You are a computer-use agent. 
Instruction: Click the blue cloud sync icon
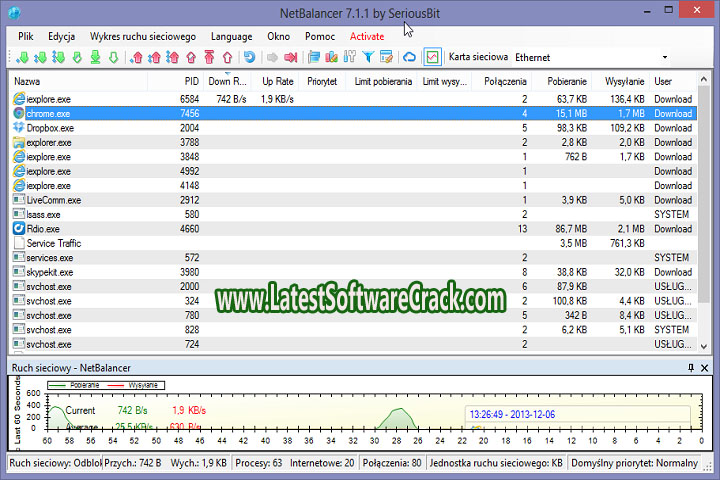(x=409, y=57)
